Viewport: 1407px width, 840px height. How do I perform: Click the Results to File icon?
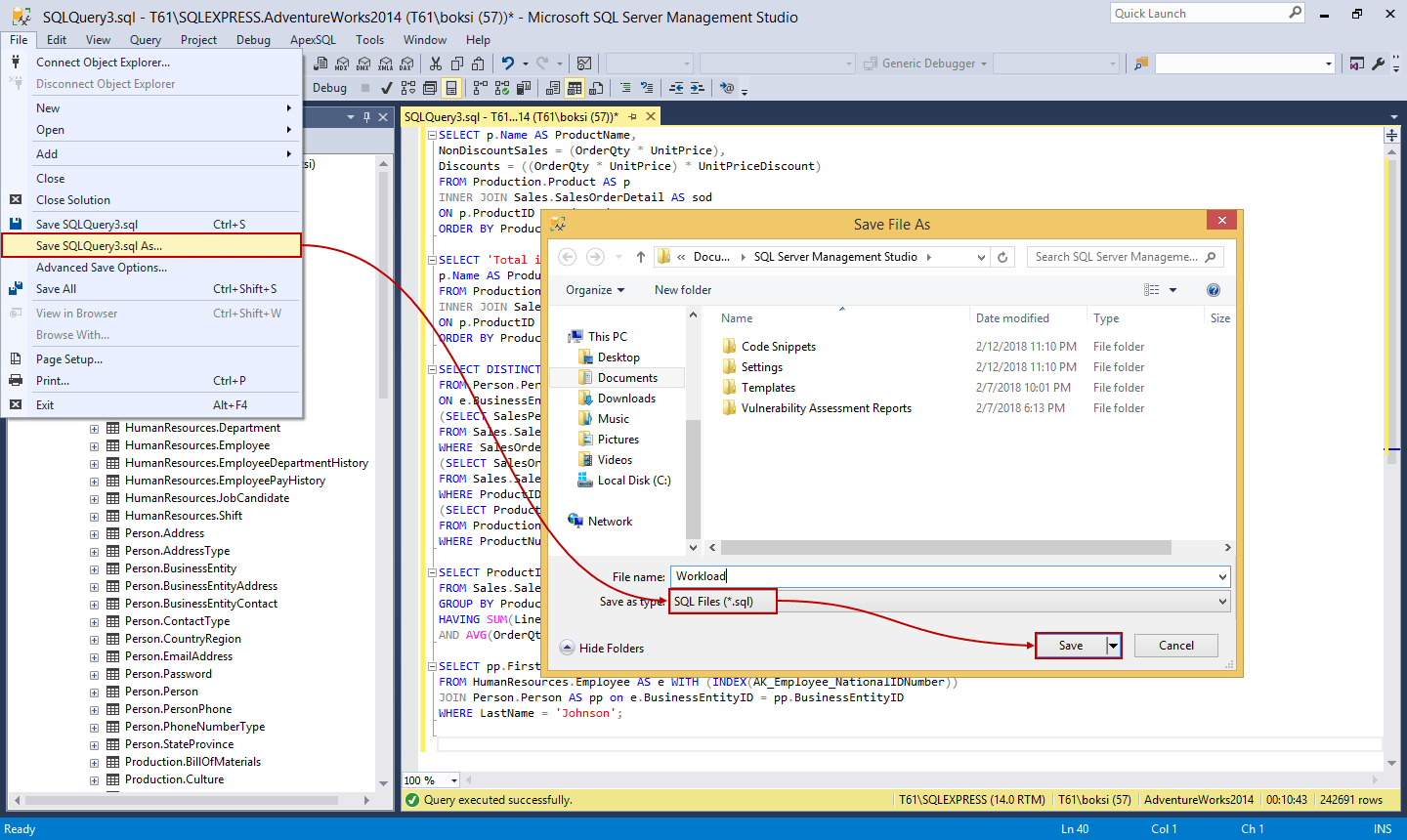point(596,88)
